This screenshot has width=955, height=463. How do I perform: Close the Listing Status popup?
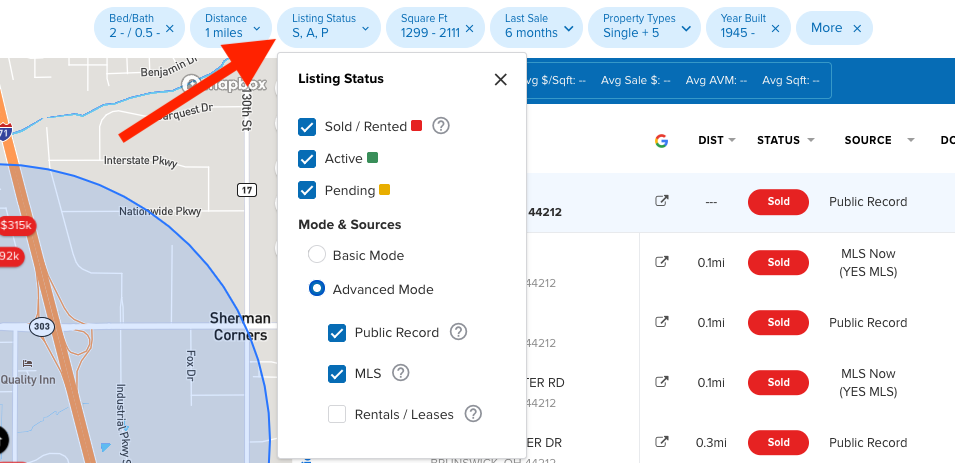pyautogui.click(x=501, y=80)
